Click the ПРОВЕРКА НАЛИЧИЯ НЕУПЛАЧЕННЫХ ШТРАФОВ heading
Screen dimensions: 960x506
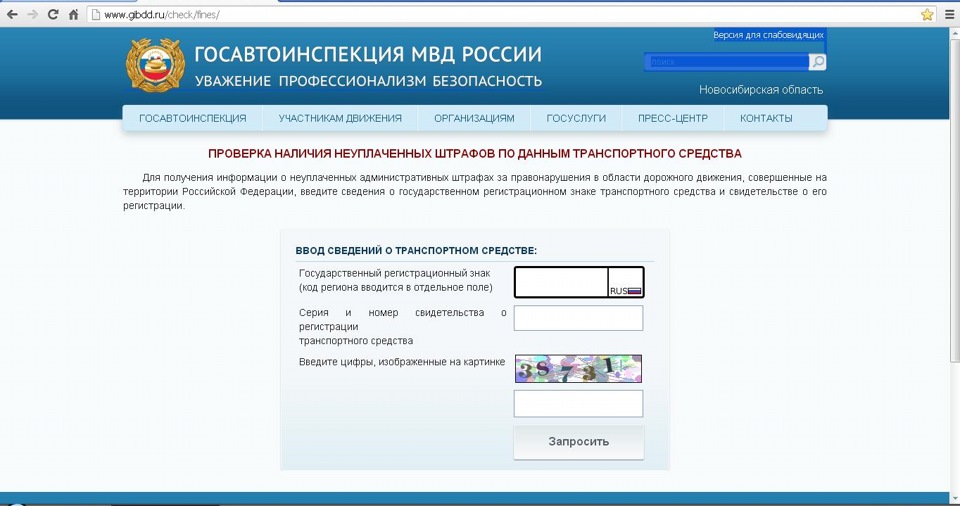point(474,154)
